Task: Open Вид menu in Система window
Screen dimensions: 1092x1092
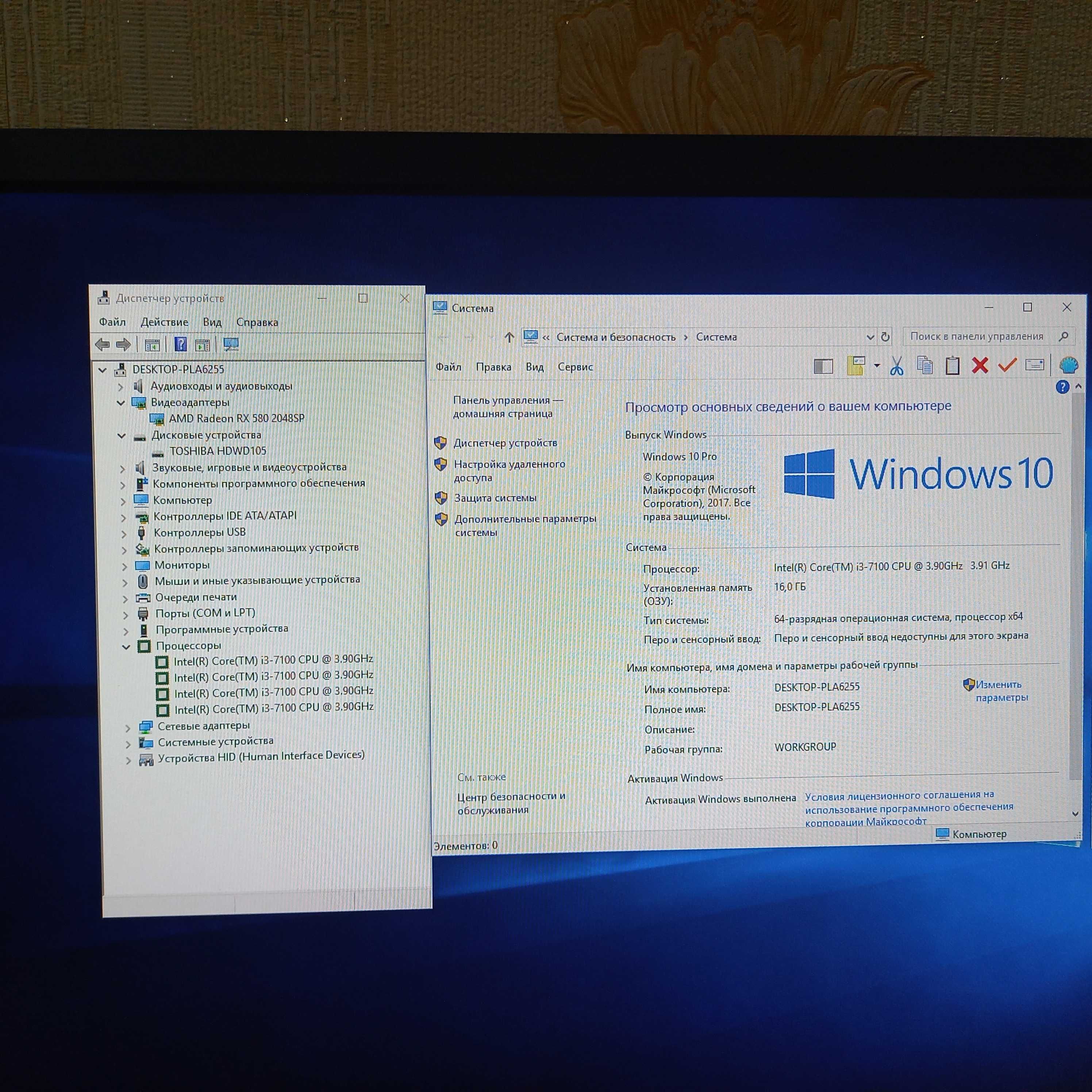Action: coord(535,367)
